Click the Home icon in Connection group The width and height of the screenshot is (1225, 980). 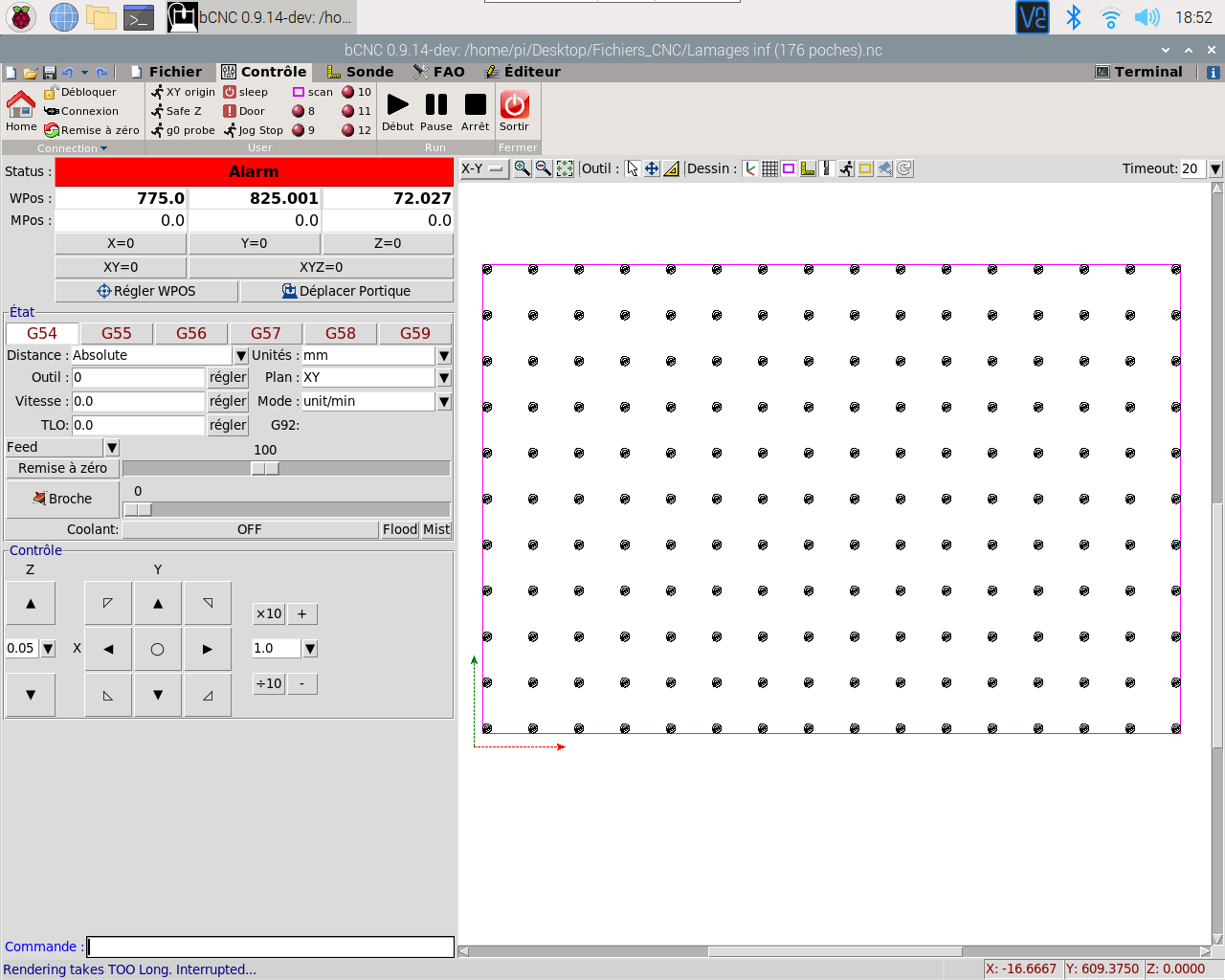pyautogui.click(x=21, y=103)
